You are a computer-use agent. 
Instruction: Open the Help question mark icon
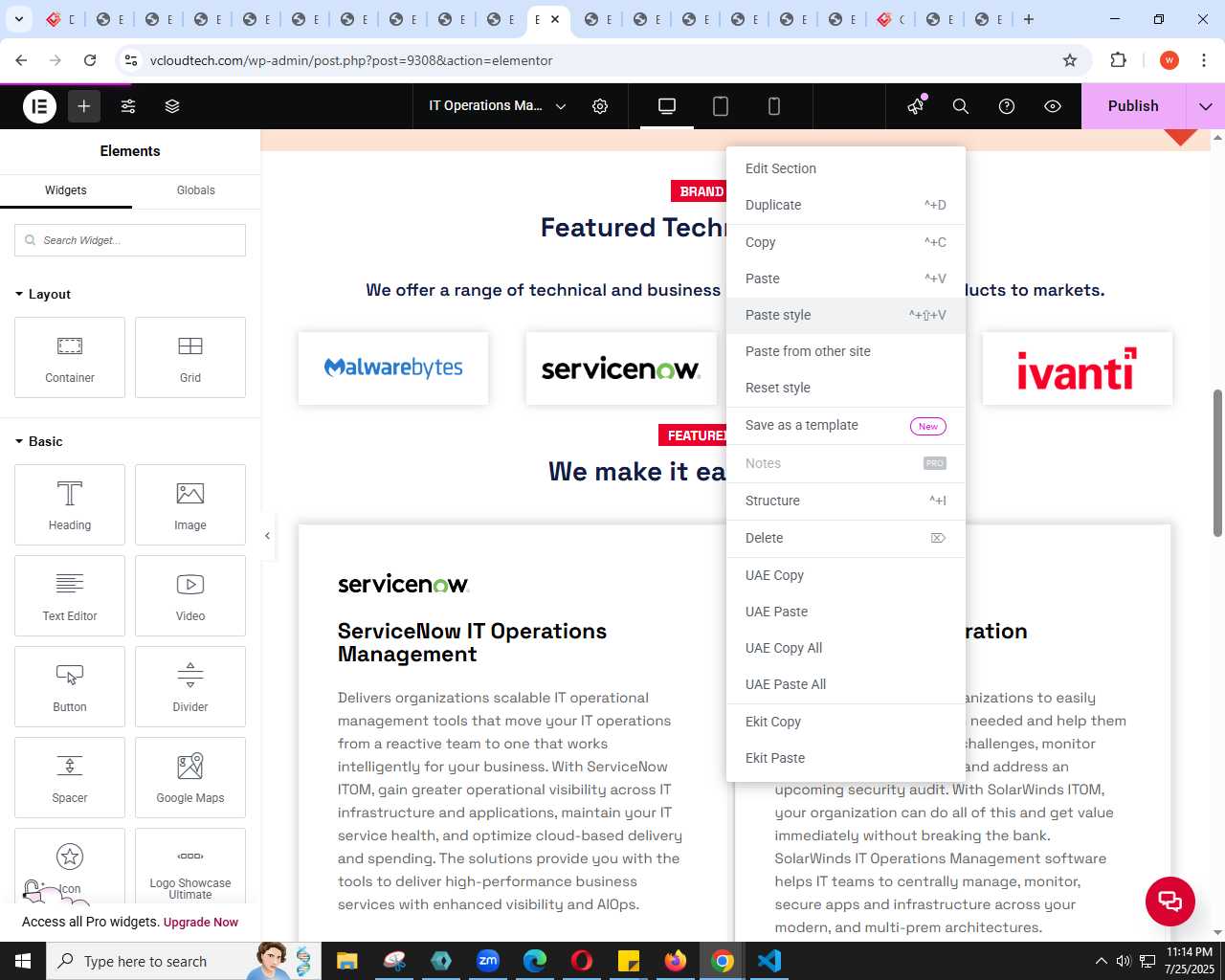pos(1007,106)
